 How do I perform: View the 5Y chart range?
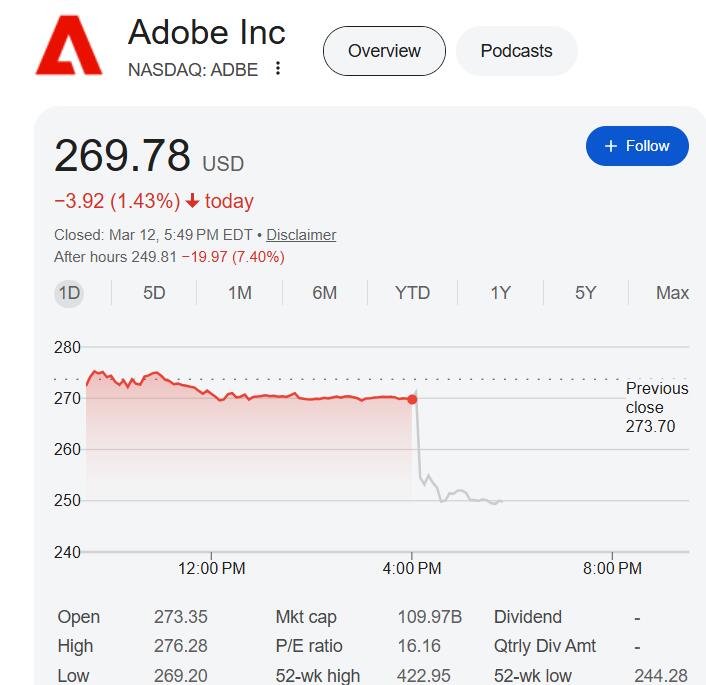click(585, 293)
